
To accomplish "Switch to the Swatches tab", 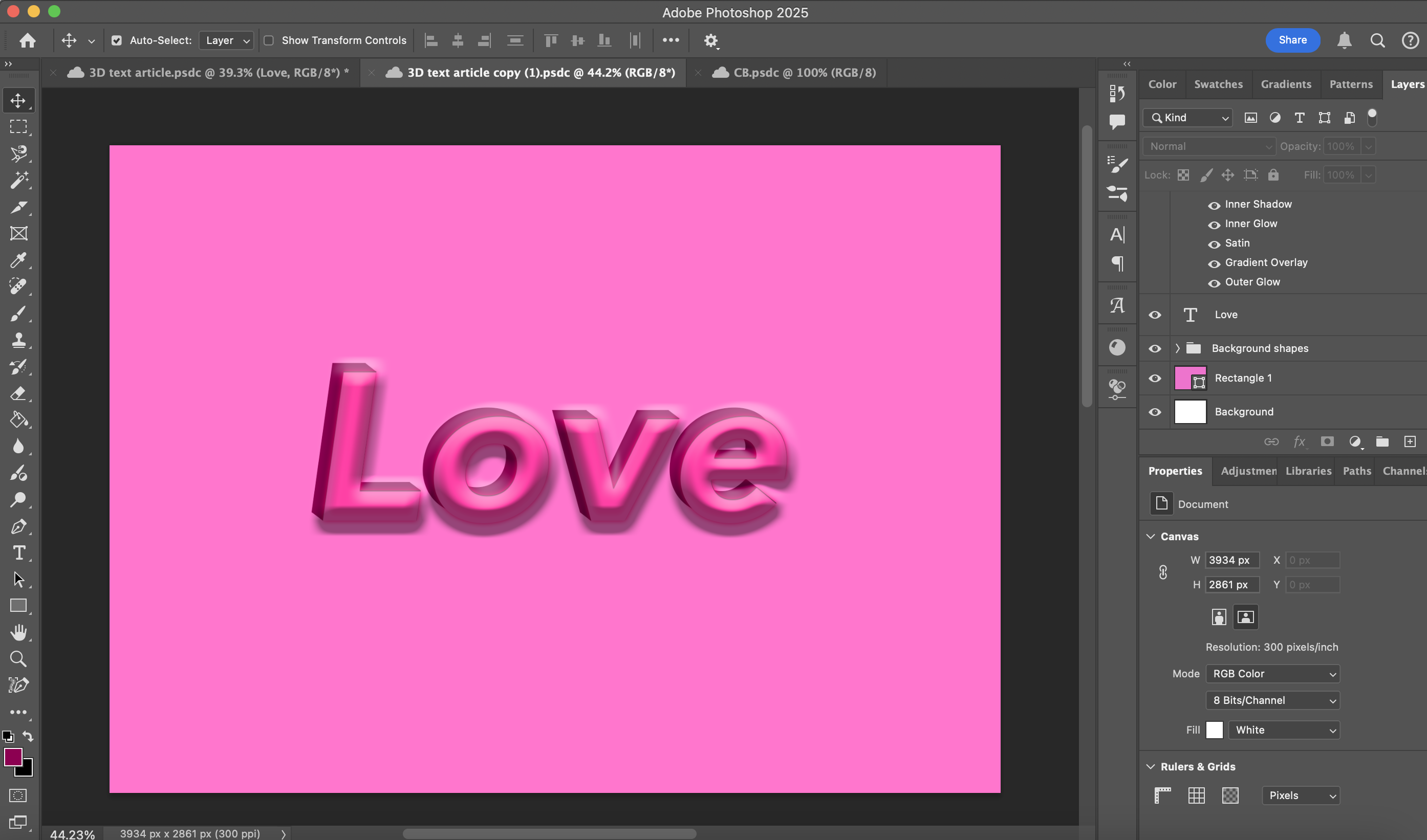I will pos(1219,84).
